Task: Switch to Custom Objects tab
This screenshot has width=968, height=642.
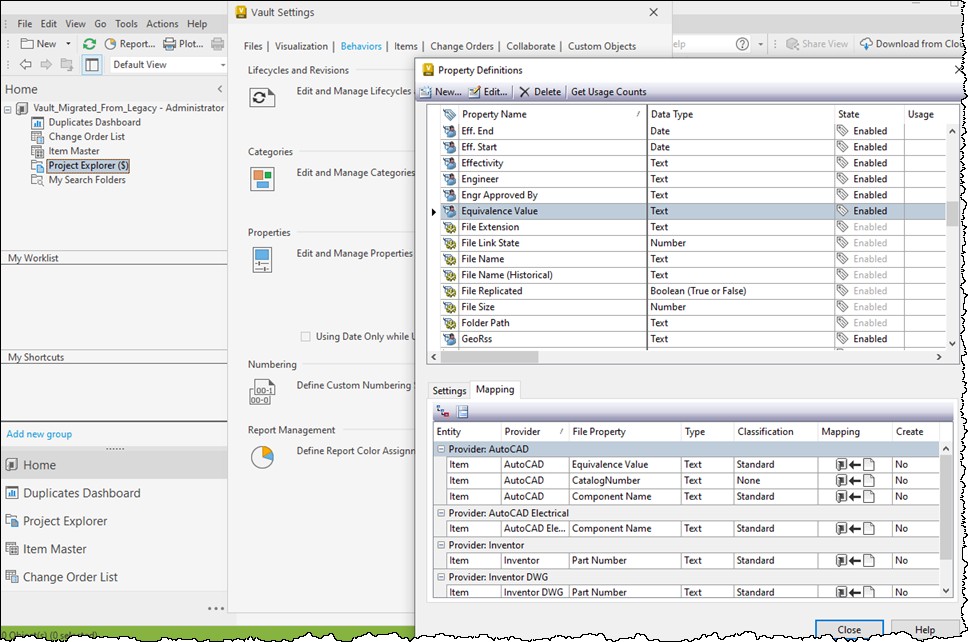Action: (x=602, y=46)
